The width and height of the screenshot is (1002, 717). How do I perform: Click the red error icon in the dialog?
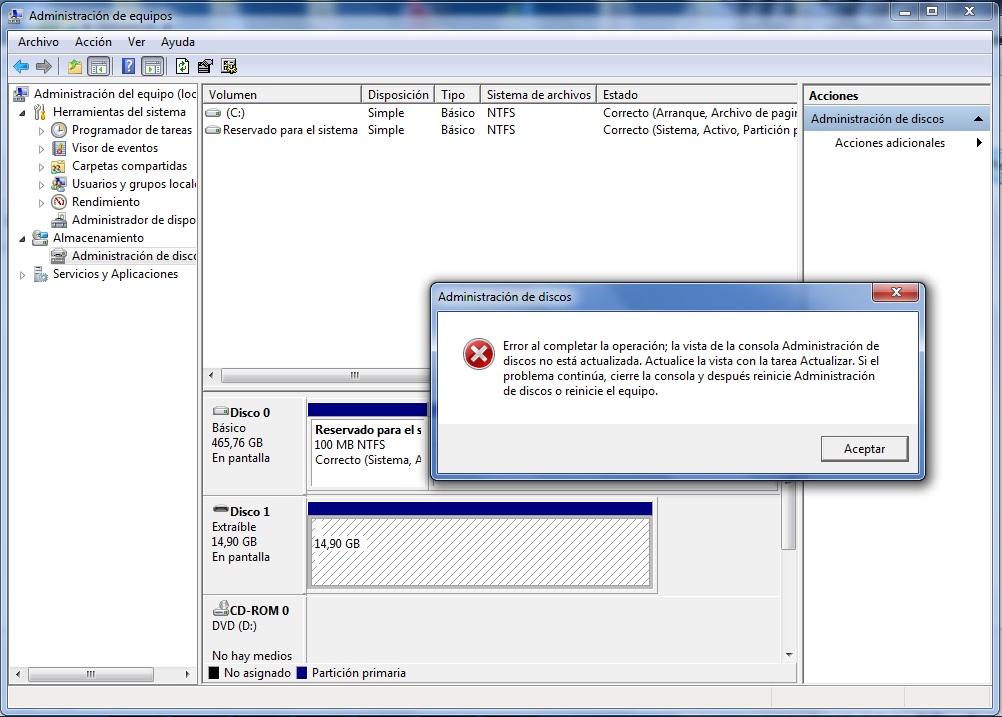pyautogui.click(x=479, y=354)
